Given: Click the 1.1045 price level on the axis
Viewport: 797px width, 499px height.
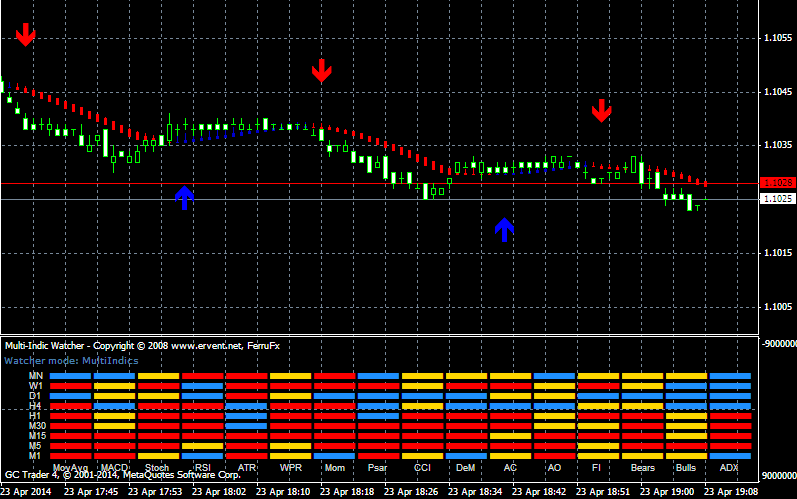Looking at the screenshot, I should 778,92.
